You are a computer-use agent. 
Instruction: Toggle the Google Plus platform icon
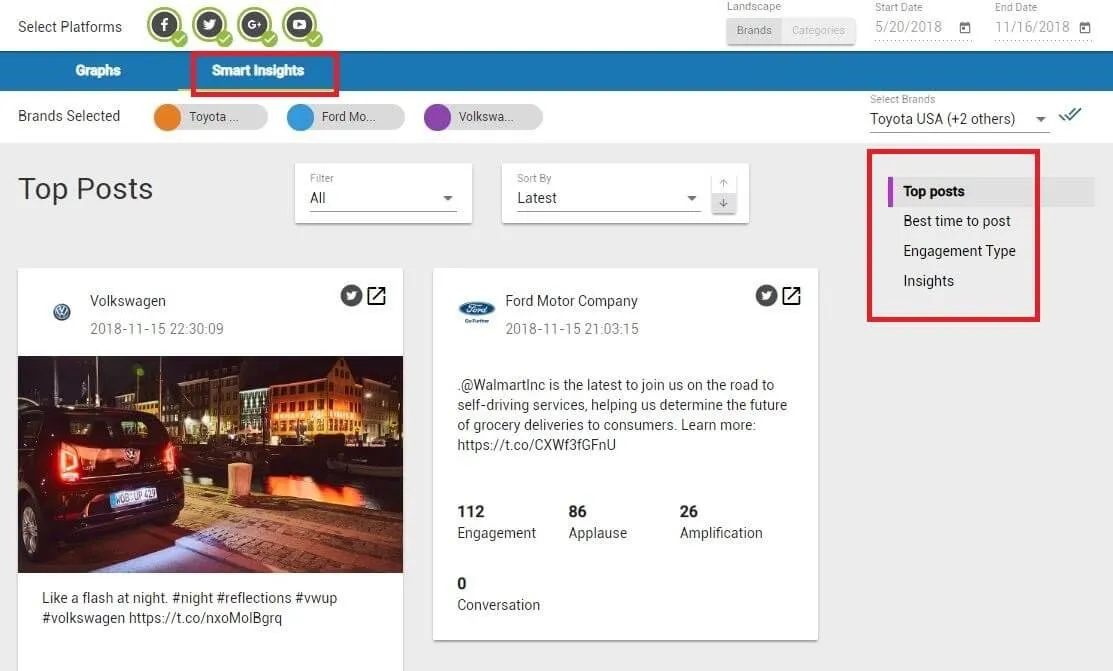click(x=254, y=25)
